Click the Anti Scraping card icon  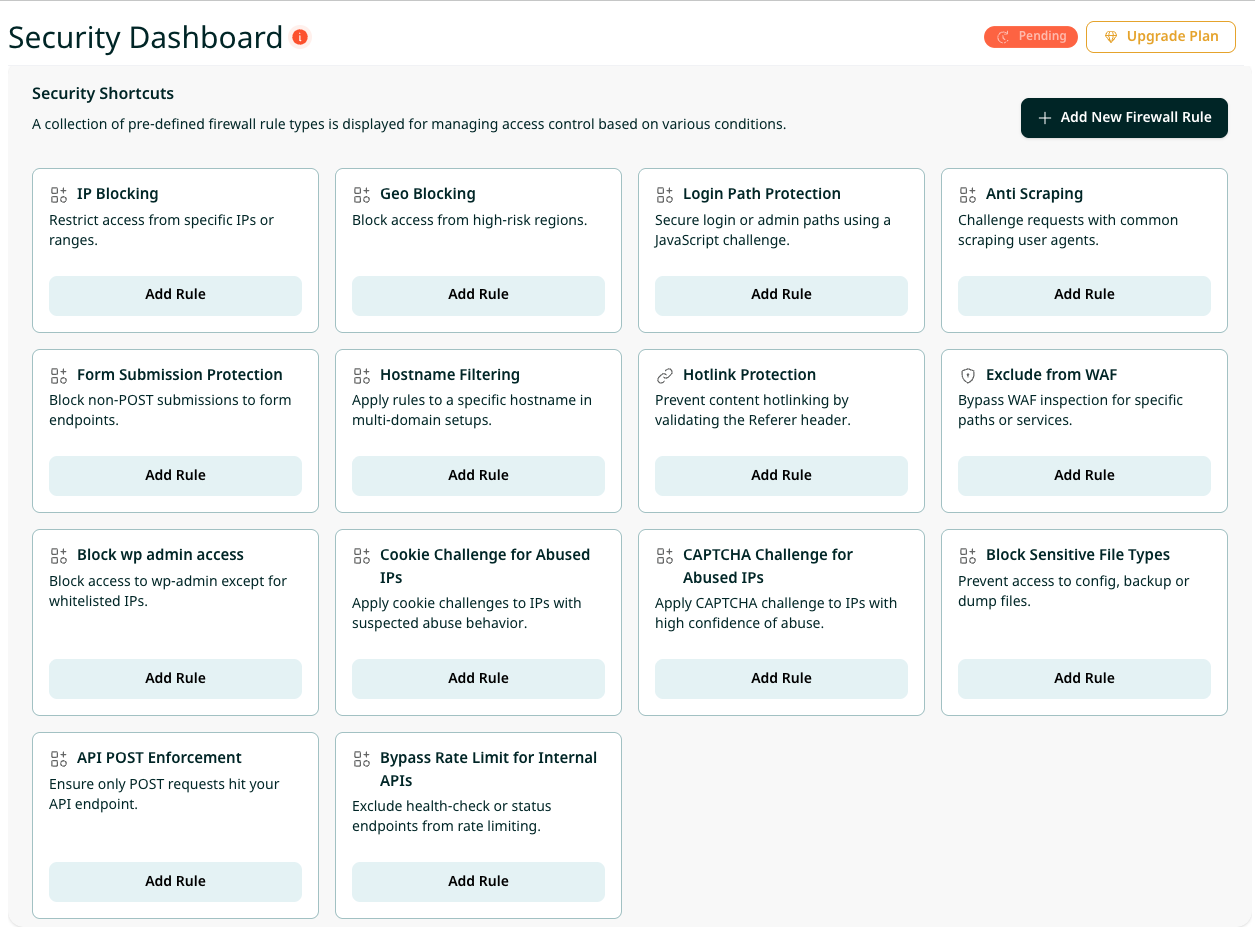tap(968, 194)
